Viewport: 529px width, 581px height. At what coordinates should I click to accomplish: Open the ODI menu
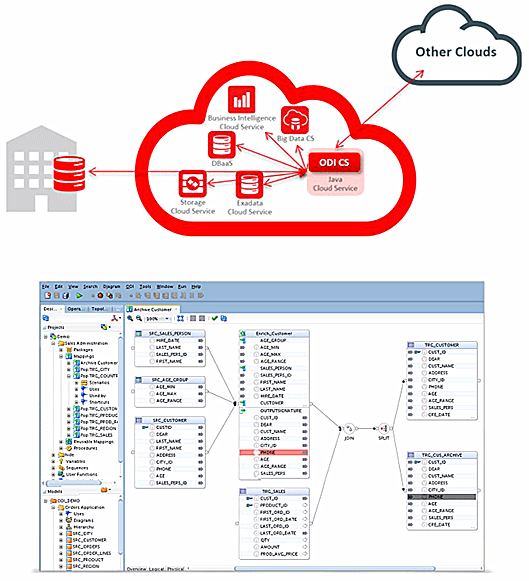(130, 286)
